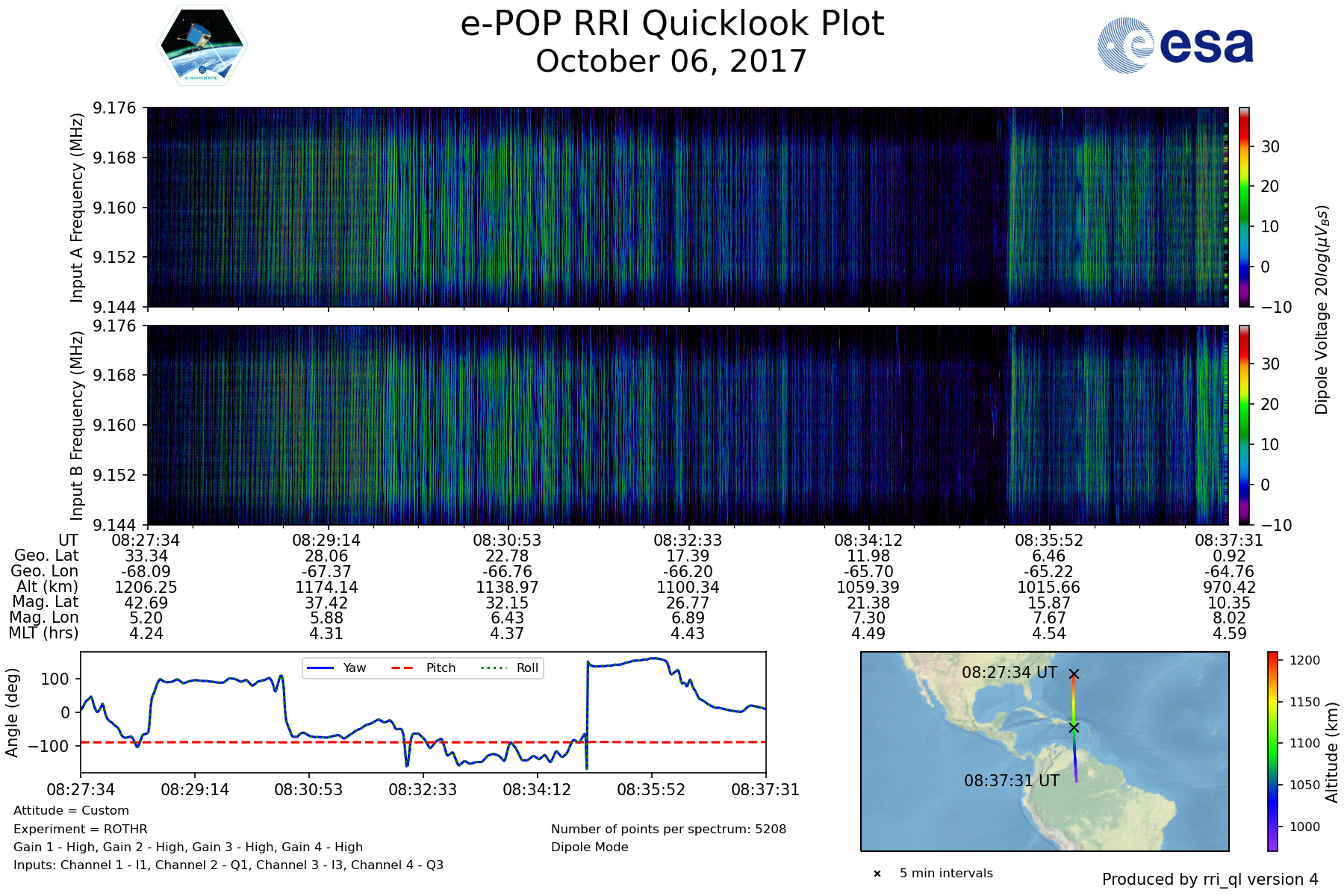Click the CASSIOPE satellite hexagon logo
The width and height of the screenshot is (1344, 896).
(x=202, y=45)
